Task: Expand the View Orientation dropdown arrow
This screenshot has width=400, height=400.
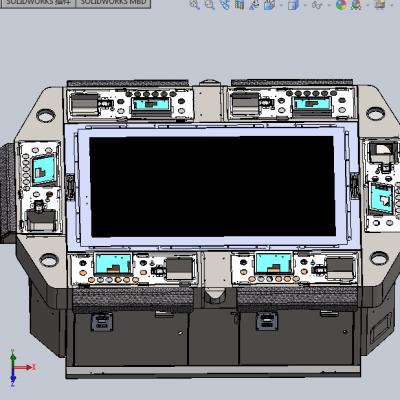Action: pos(281,5)
